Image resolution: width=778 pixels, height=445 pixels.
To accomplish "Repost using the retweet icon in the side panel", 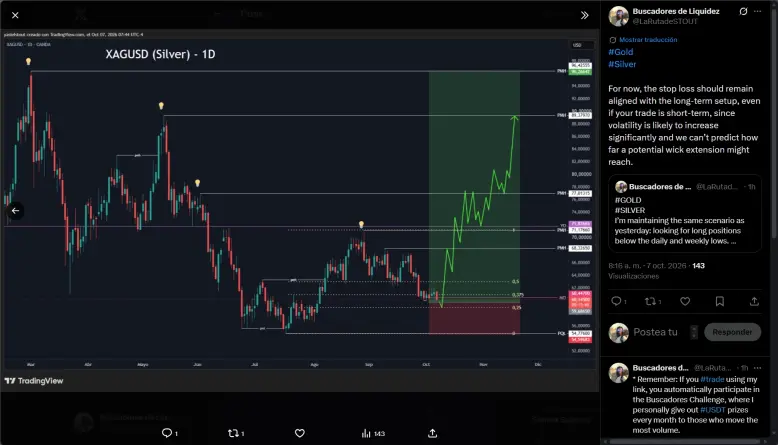I will click(650, 301).
